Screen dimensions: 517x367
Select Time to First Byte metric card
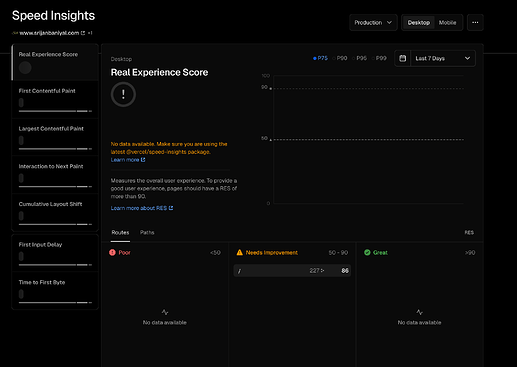pos(55,291)
